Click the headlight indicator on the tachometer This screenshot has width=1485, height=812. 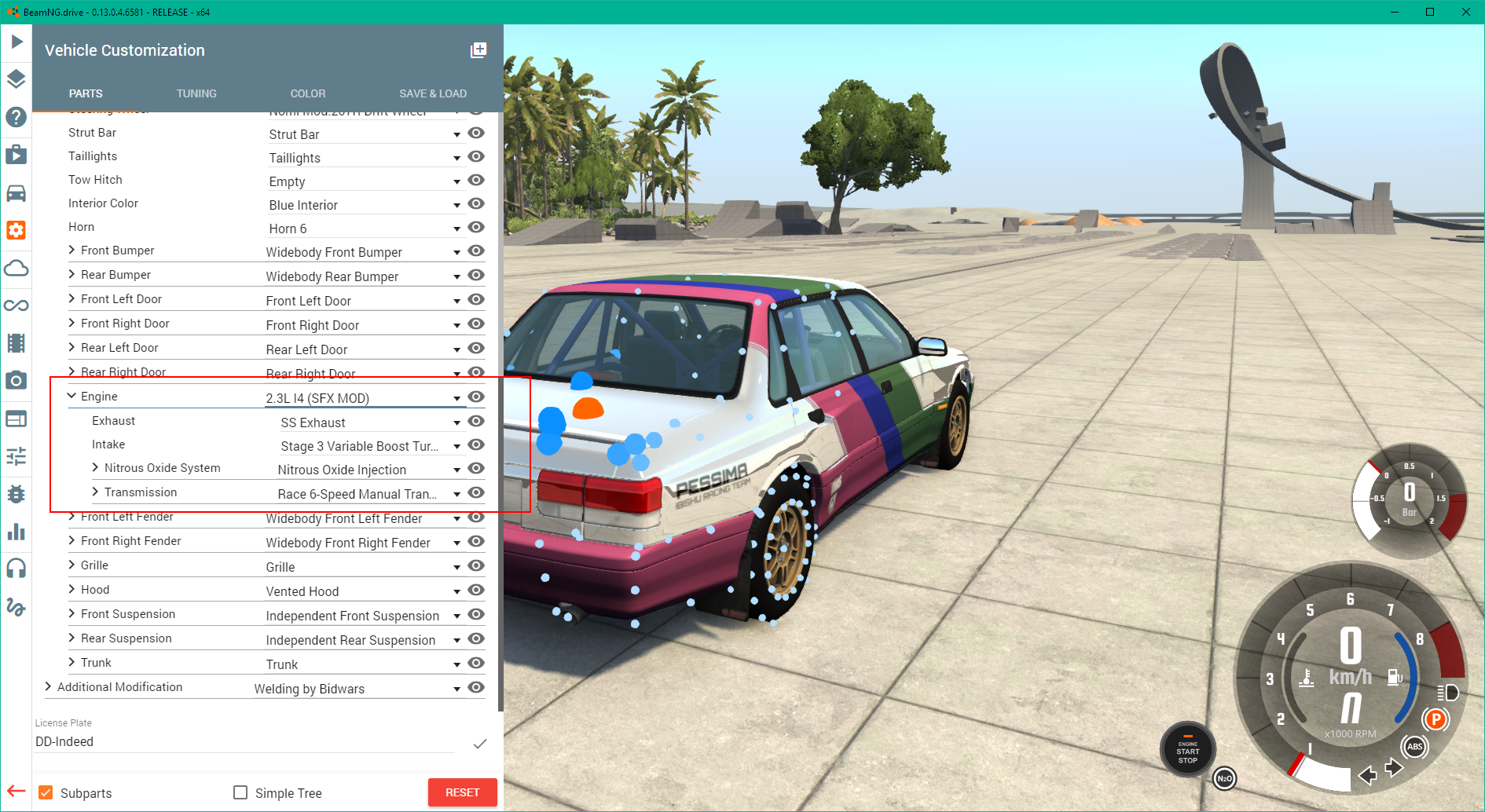pos(1448,693)
